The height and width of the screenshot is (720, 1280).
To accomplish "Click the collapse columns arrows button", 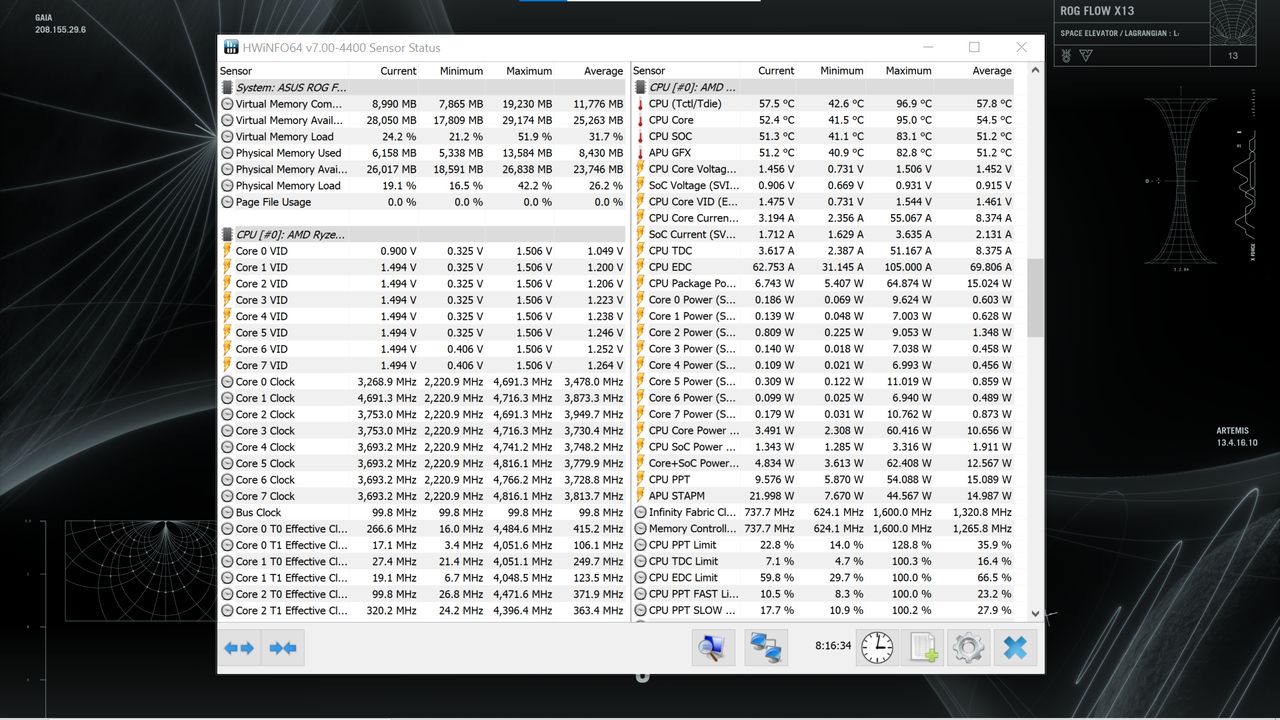I will tap(283, 648).
